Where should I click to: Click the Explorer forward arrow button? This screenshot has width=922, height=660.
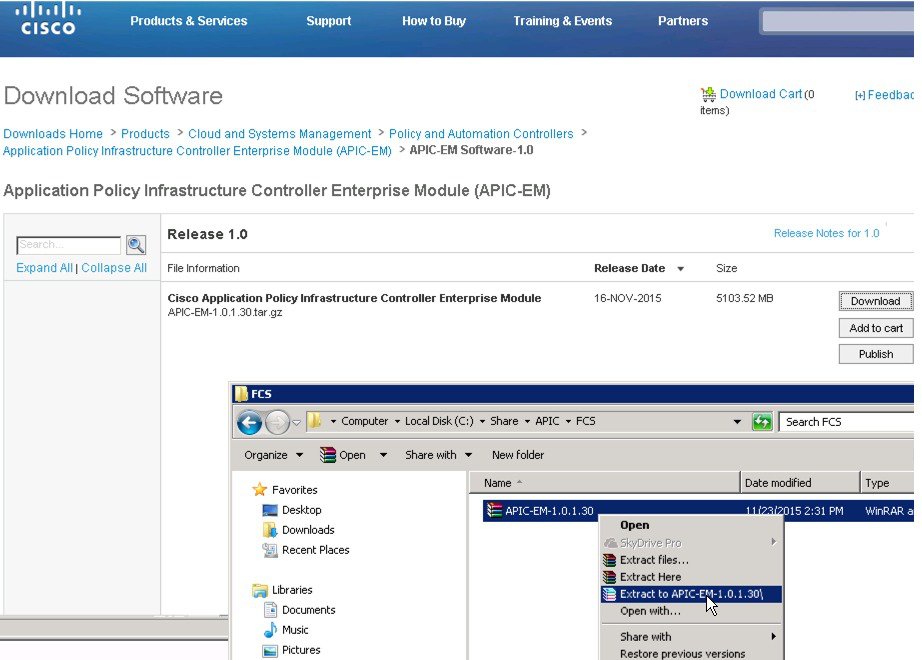(278, 422)
